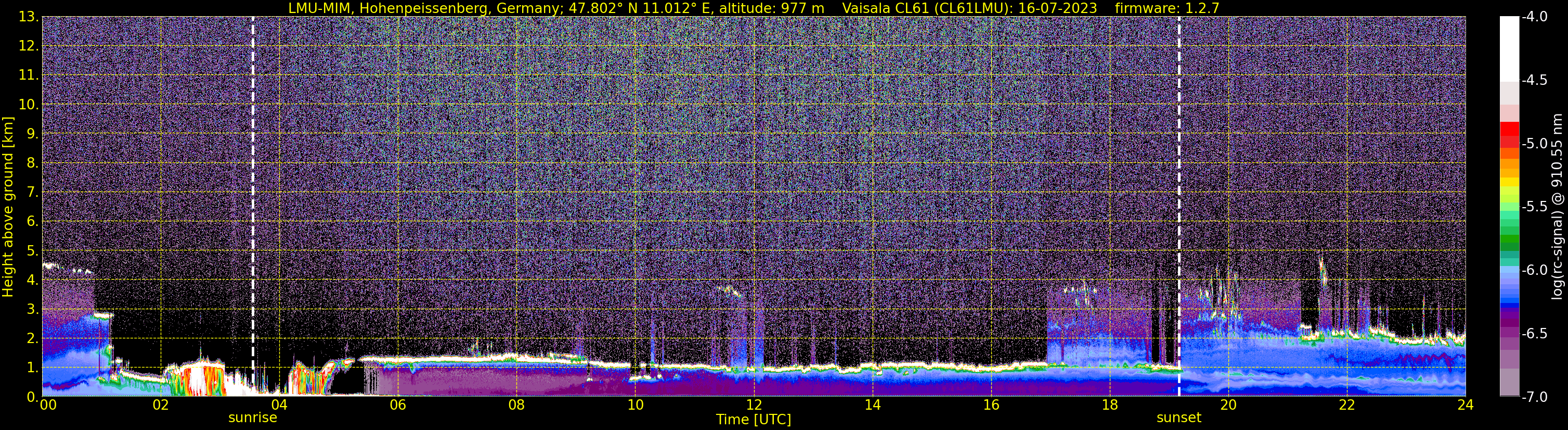Click the "log(rc-signal) @ 910.55 nm" colorbar label
The width and height of the screenshot is (1568, 430).
[x=1557, y=207]
